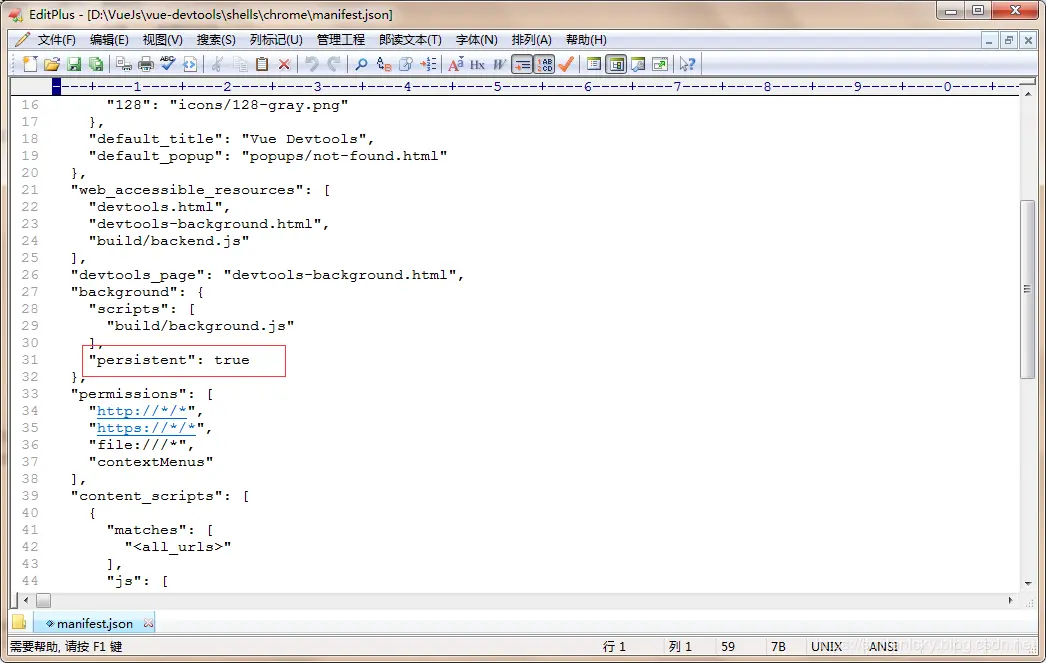Click the vertical scrollbar thumb
The height and width of the screenshot is (663, 1046).
pyautogui.click(x=1027, y=289)
